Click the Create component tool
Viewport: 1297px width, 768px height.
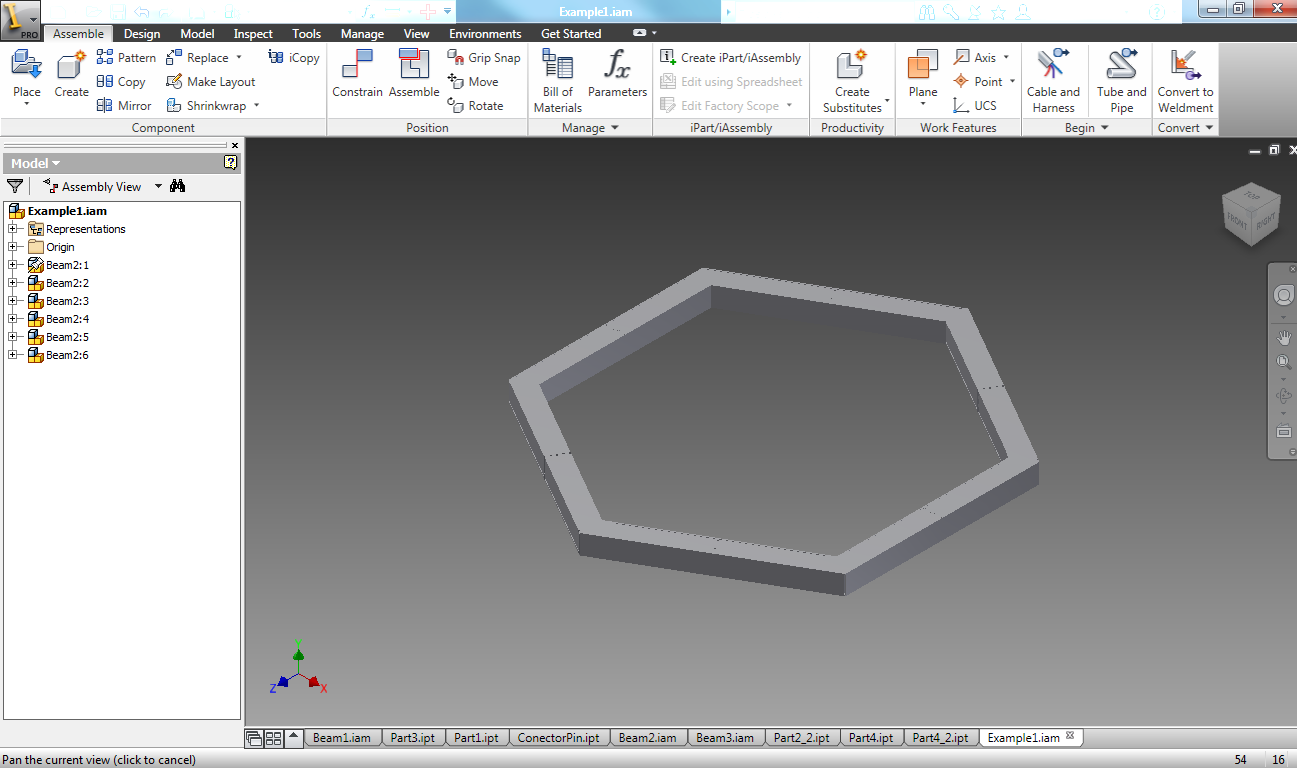click(x=71, y=75)
